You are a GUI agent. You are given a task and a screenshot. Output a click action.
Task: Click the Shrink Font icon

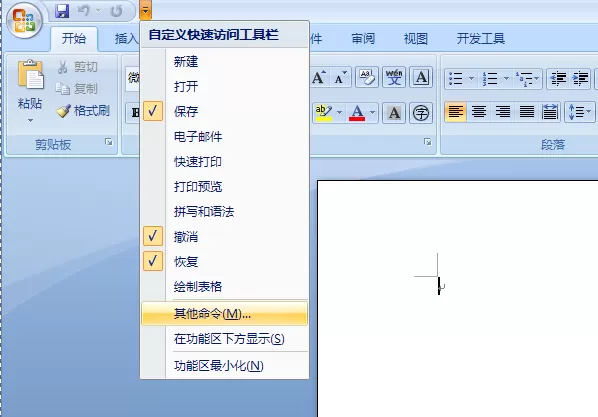tap(340, 77)
